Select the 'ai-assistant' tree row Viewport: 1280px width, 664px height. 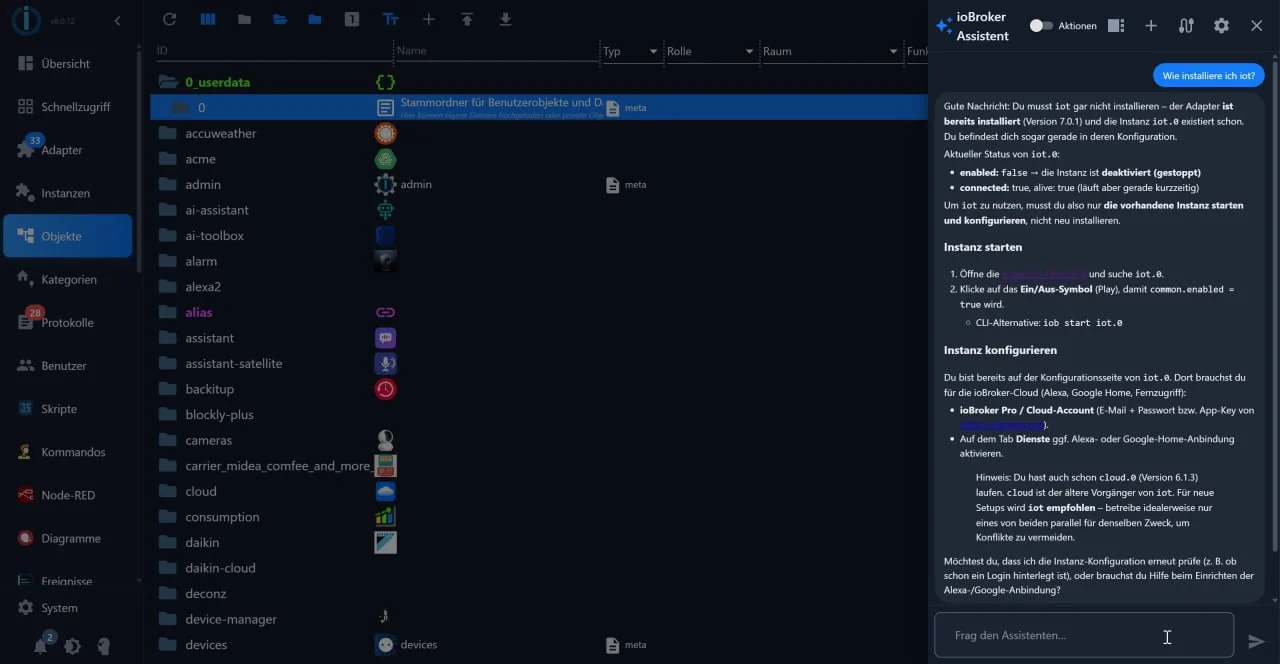point(539,210)
